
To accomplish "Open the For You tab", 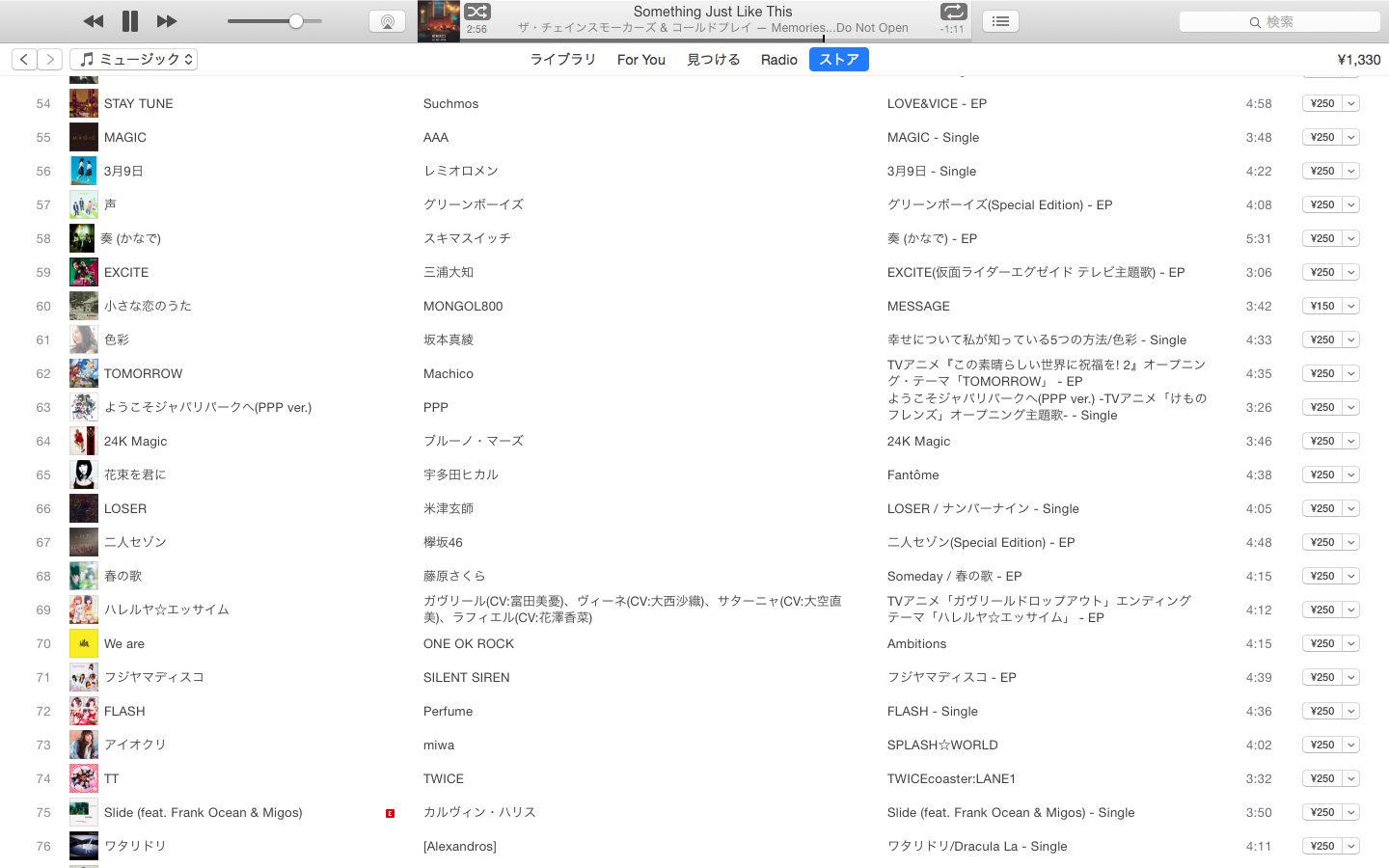I will pyautogui.click(x=640, y=59).
